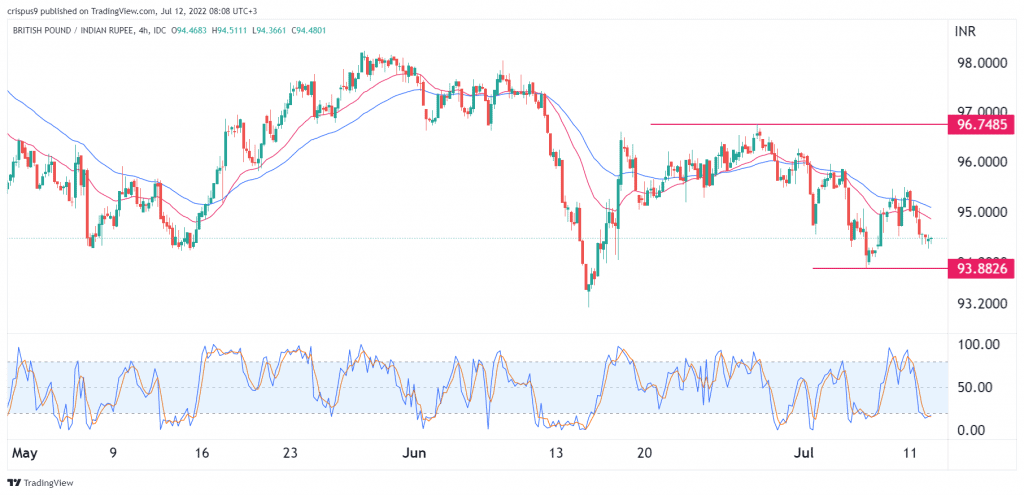Click the 96.7485 resistance price label

coord(982,124)
